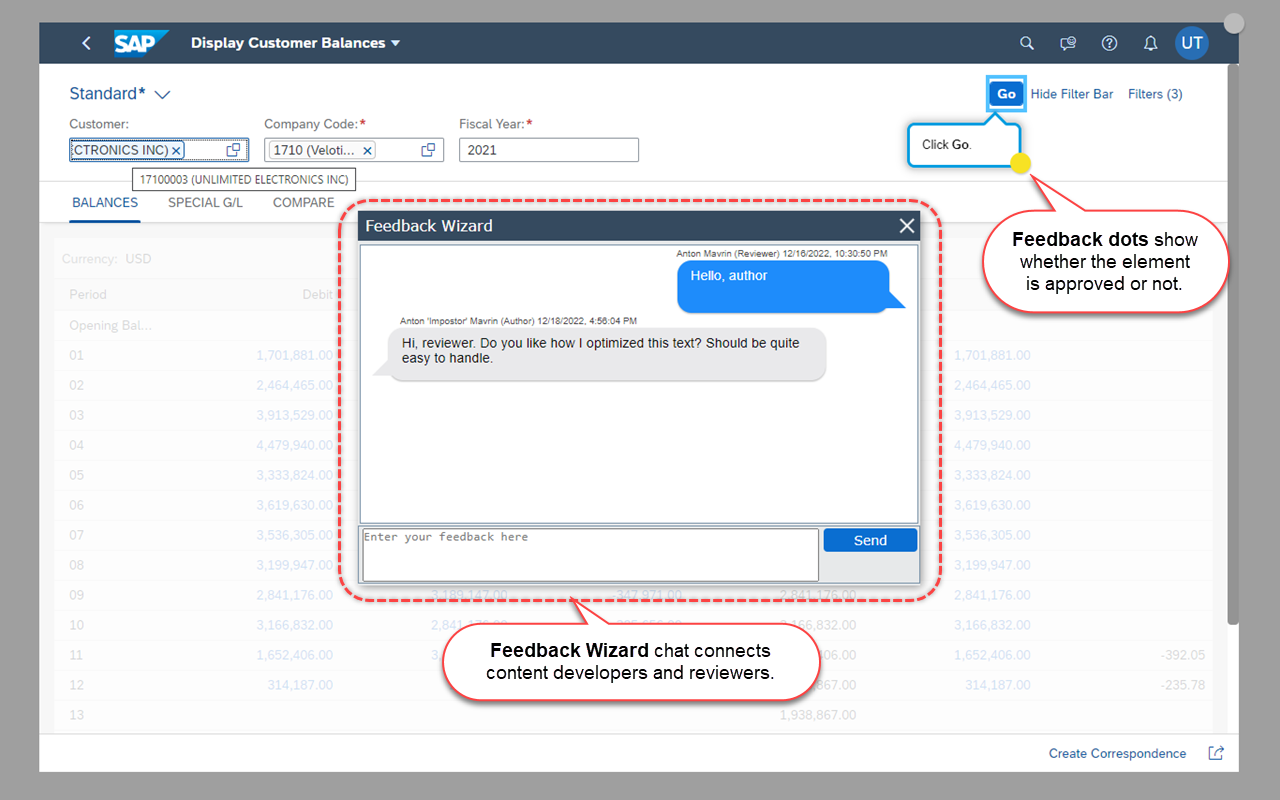Open the help icon
The height and width of the screenshot is (800, 1280).
click(1109, 43)
